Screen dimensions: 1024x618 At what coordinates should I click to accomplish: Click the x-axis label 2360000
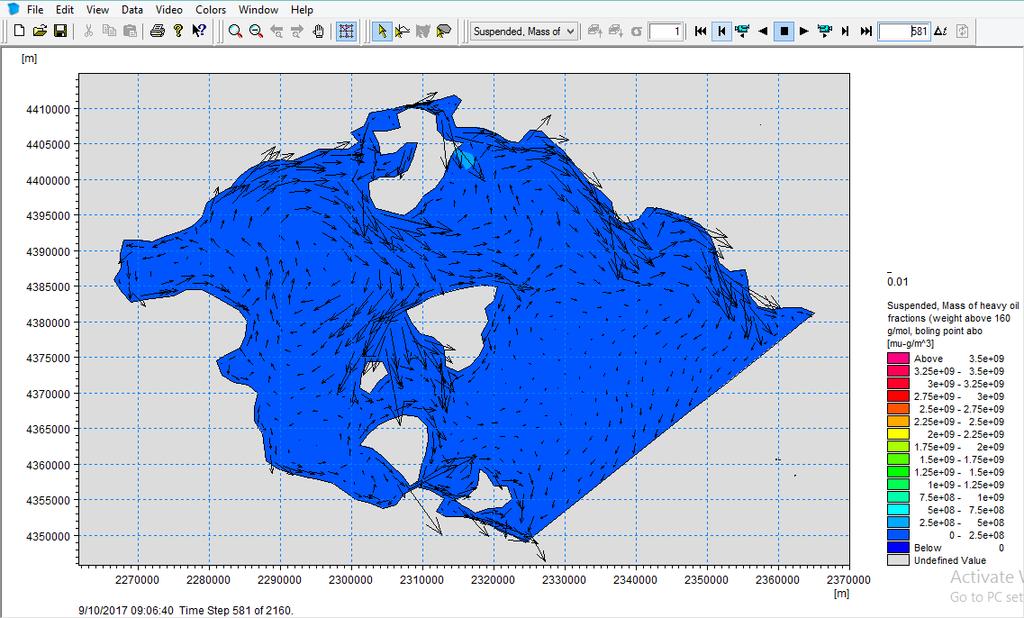[x=777, y=579]
